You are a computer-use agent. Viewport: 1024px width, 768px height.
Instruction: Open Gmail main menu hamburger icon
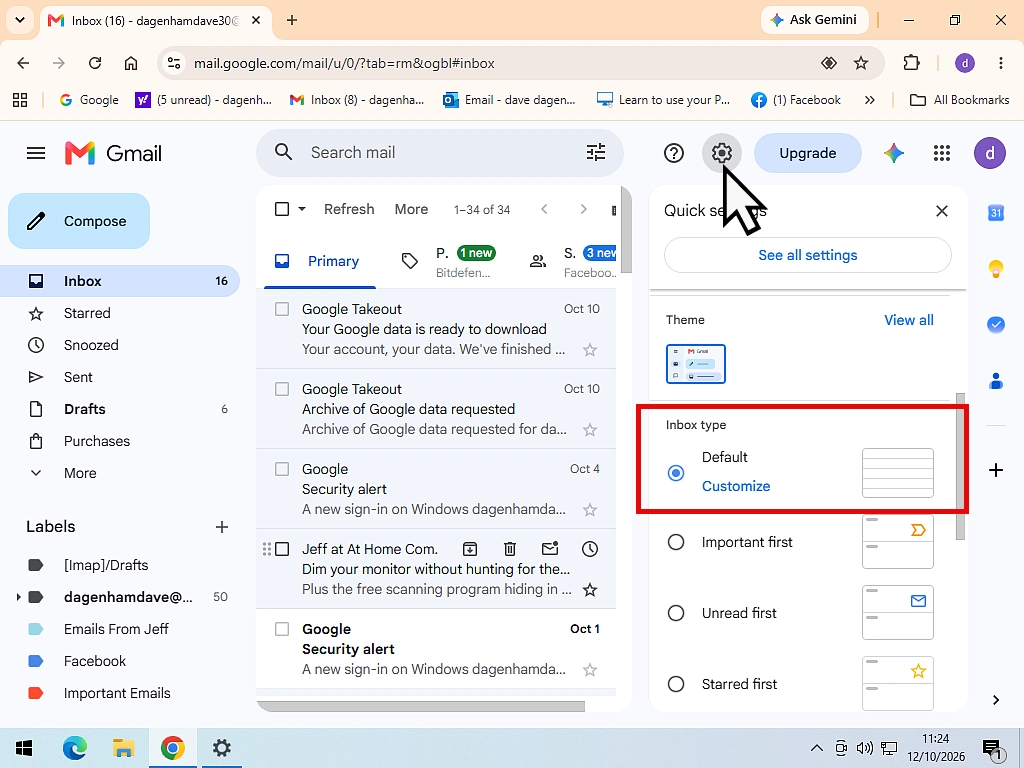tap(36, 153)
